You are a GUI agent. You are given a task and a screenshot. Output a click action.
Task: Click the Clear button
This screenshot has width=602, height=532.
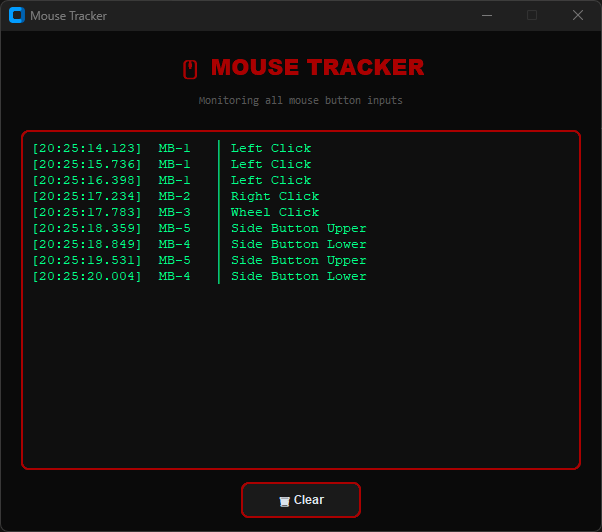[301, 500]
